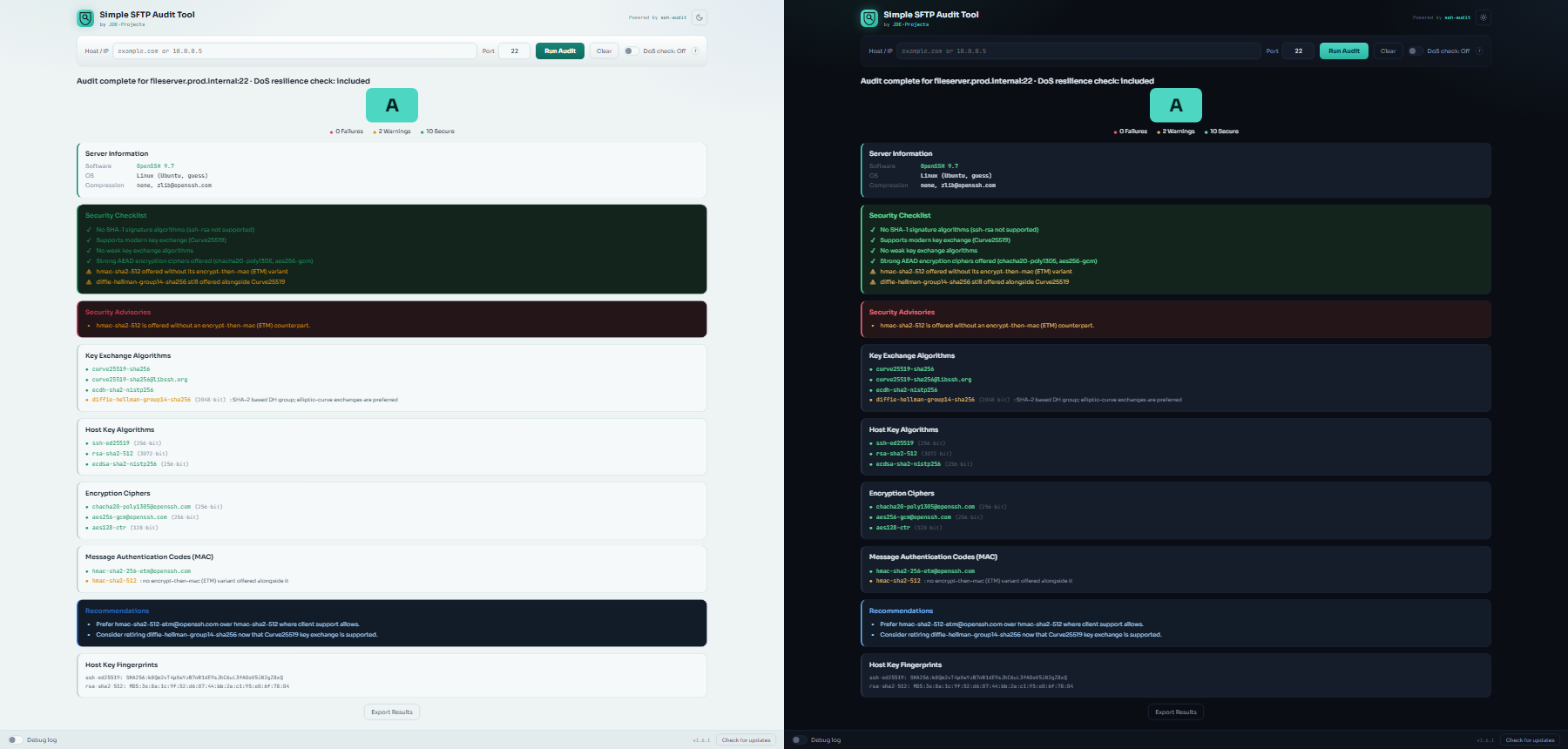Click the SFTP shield logo in light window
The width and height of the screenshot is (1568, 749).
[x=85, y=18]
